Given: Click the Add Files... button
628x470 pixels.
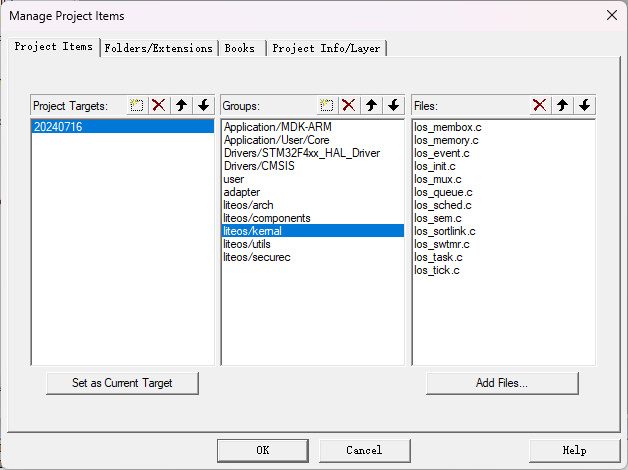Looking at the screenshot, I should pyautogui.click(x=502, y=383).
